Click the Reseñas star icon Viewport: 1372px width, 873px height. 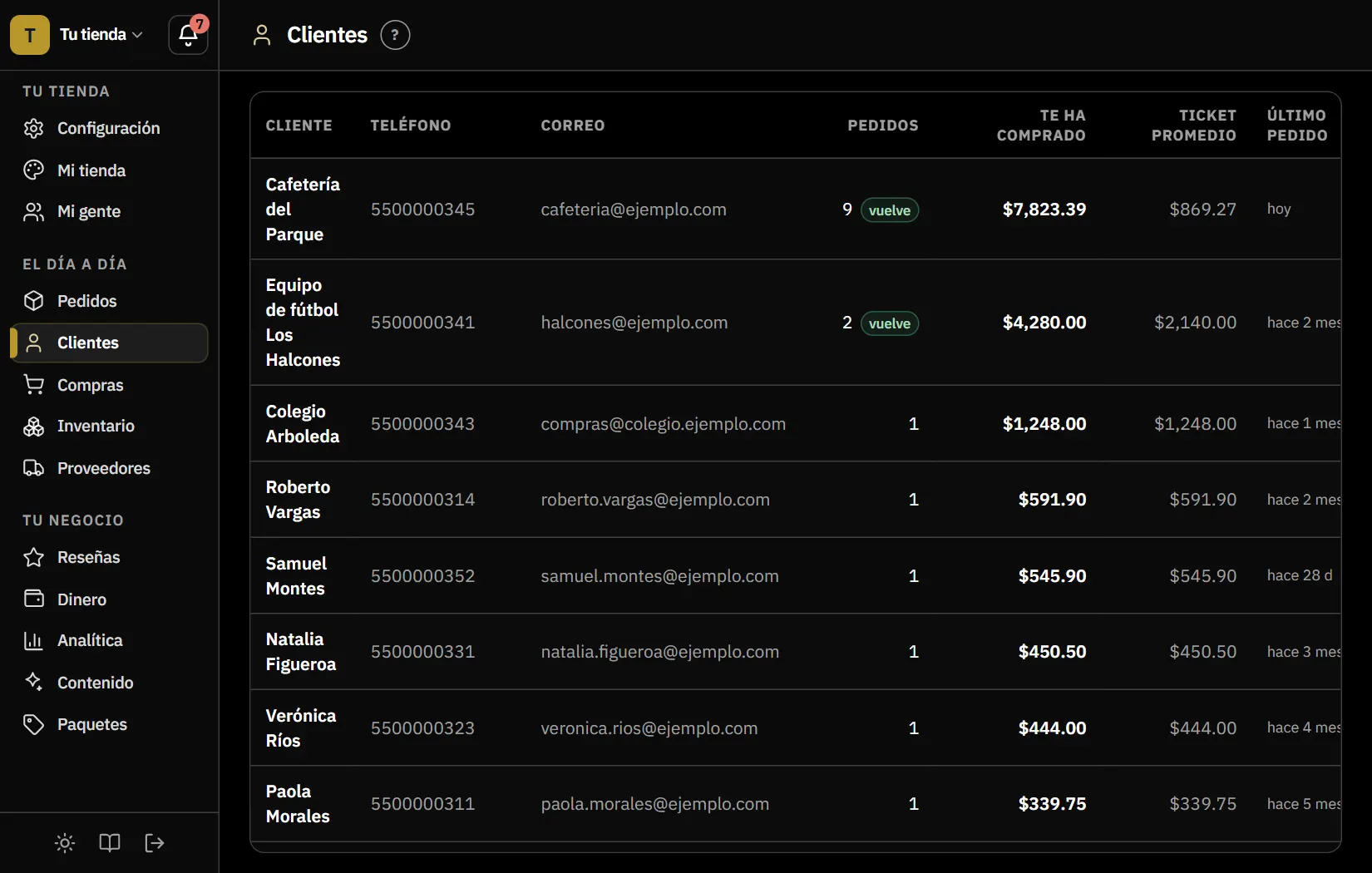coord(34,557)
